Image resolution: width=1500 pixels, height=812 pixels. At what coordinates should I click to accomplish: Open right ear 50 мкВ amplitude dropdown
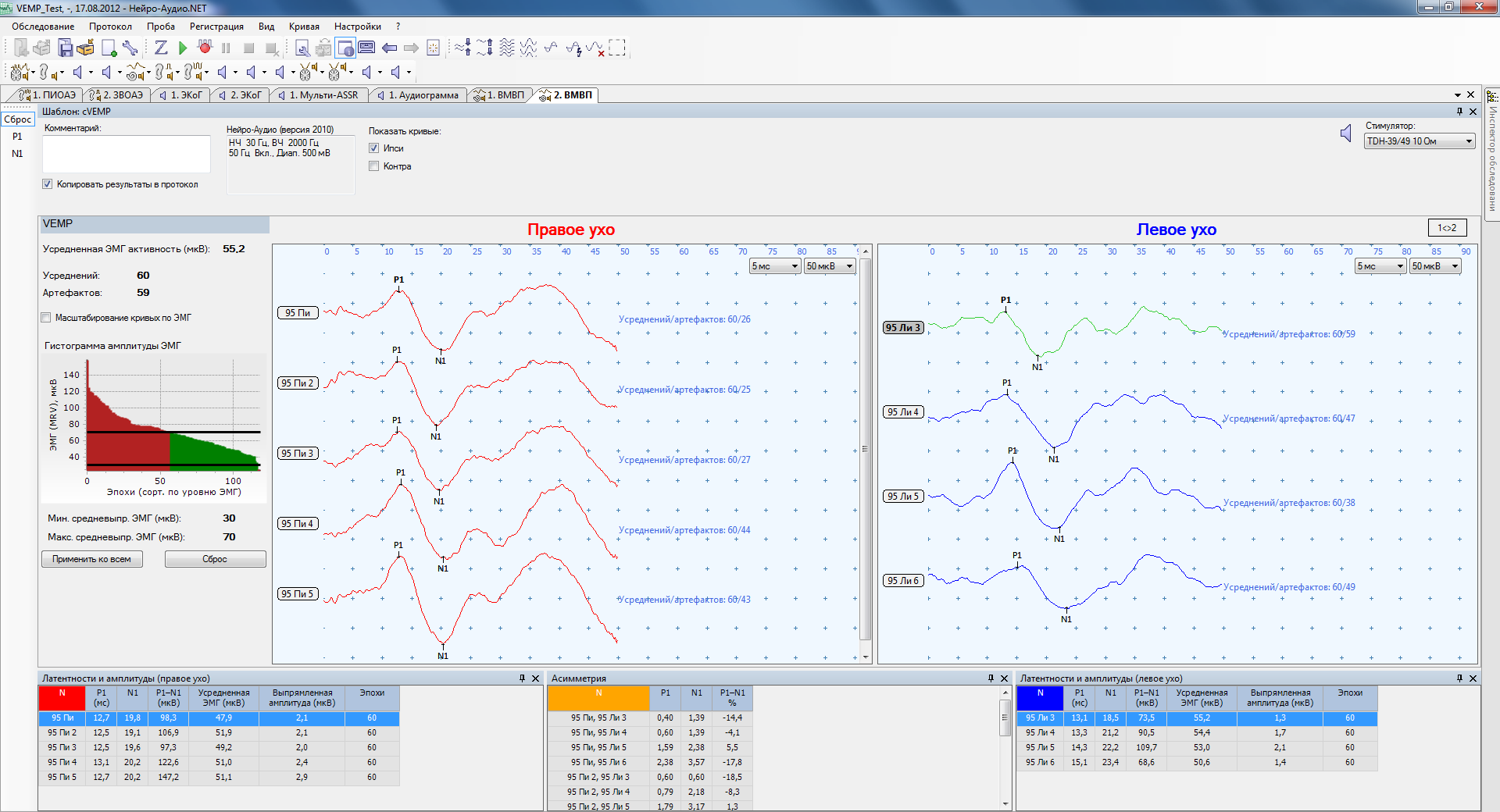click(x=830, y=266)
